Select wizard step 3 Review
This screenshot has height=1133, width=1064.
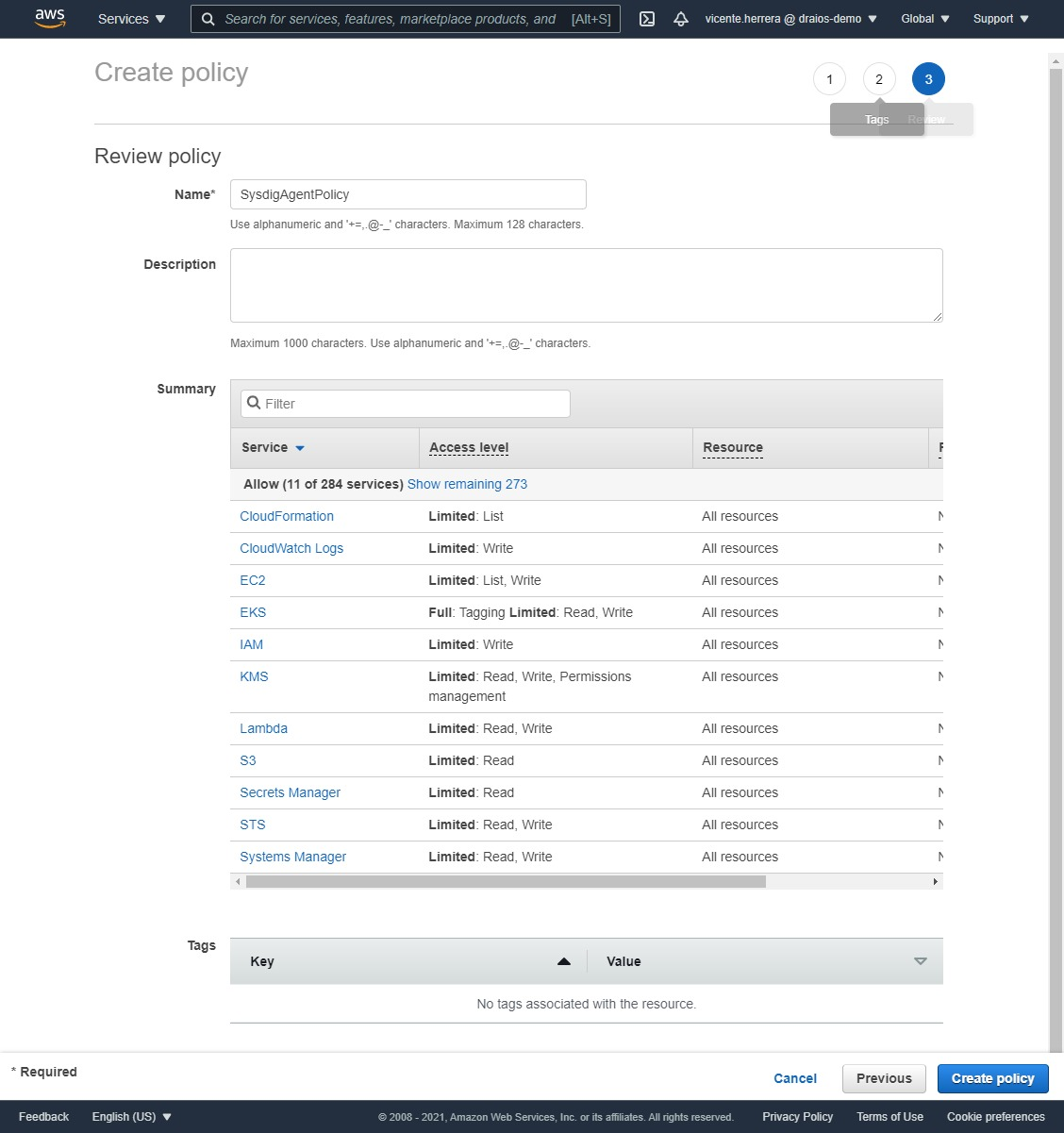pyautogui.click(x=928, y=79)
